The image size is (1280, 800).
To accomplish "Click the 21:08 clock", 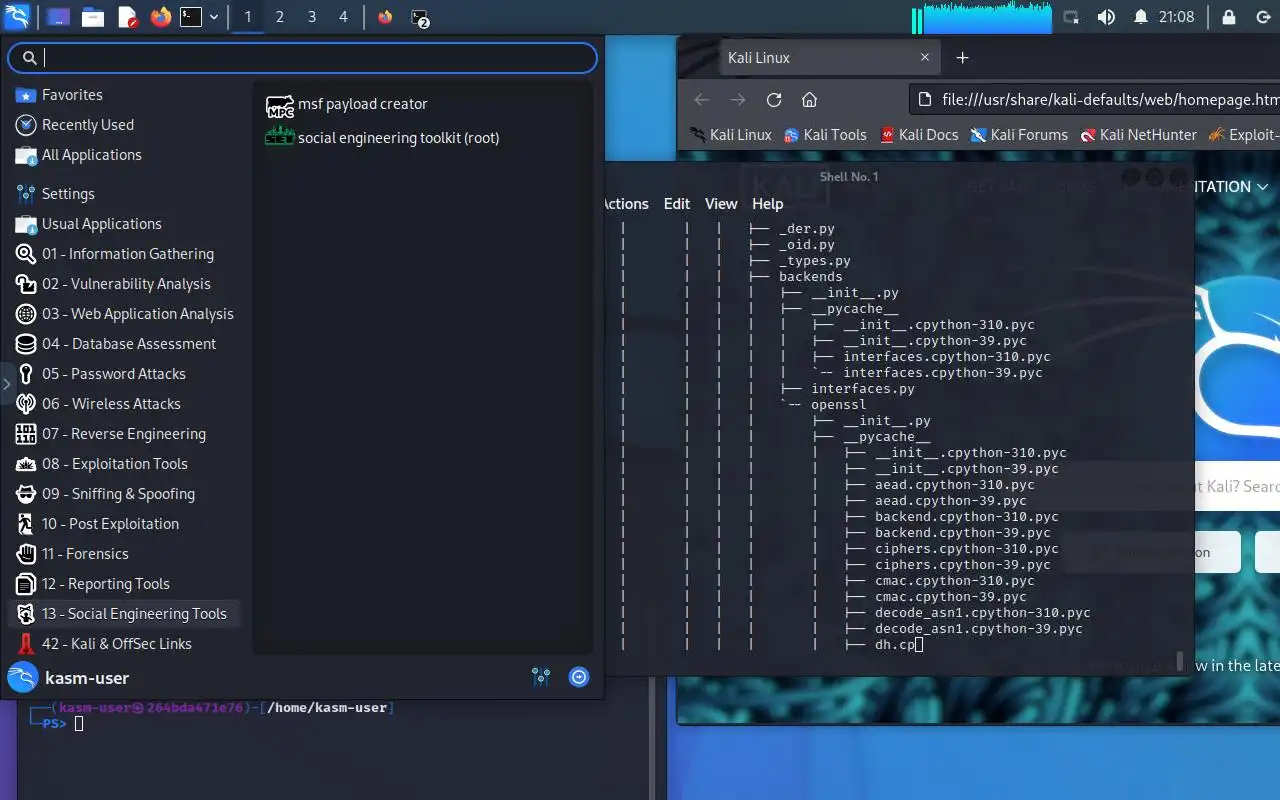I will pyautogui.click(x=1177, y=17).
